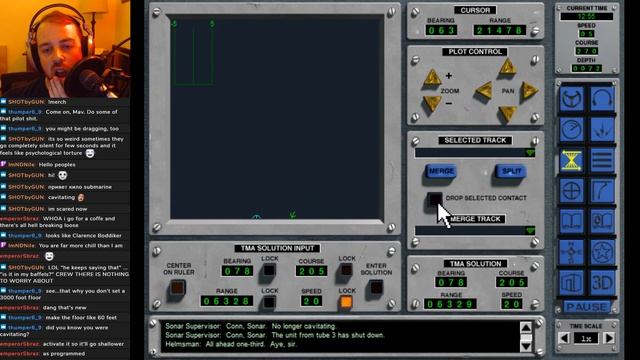Click the ownship depth readout

(x=587, y=68)
